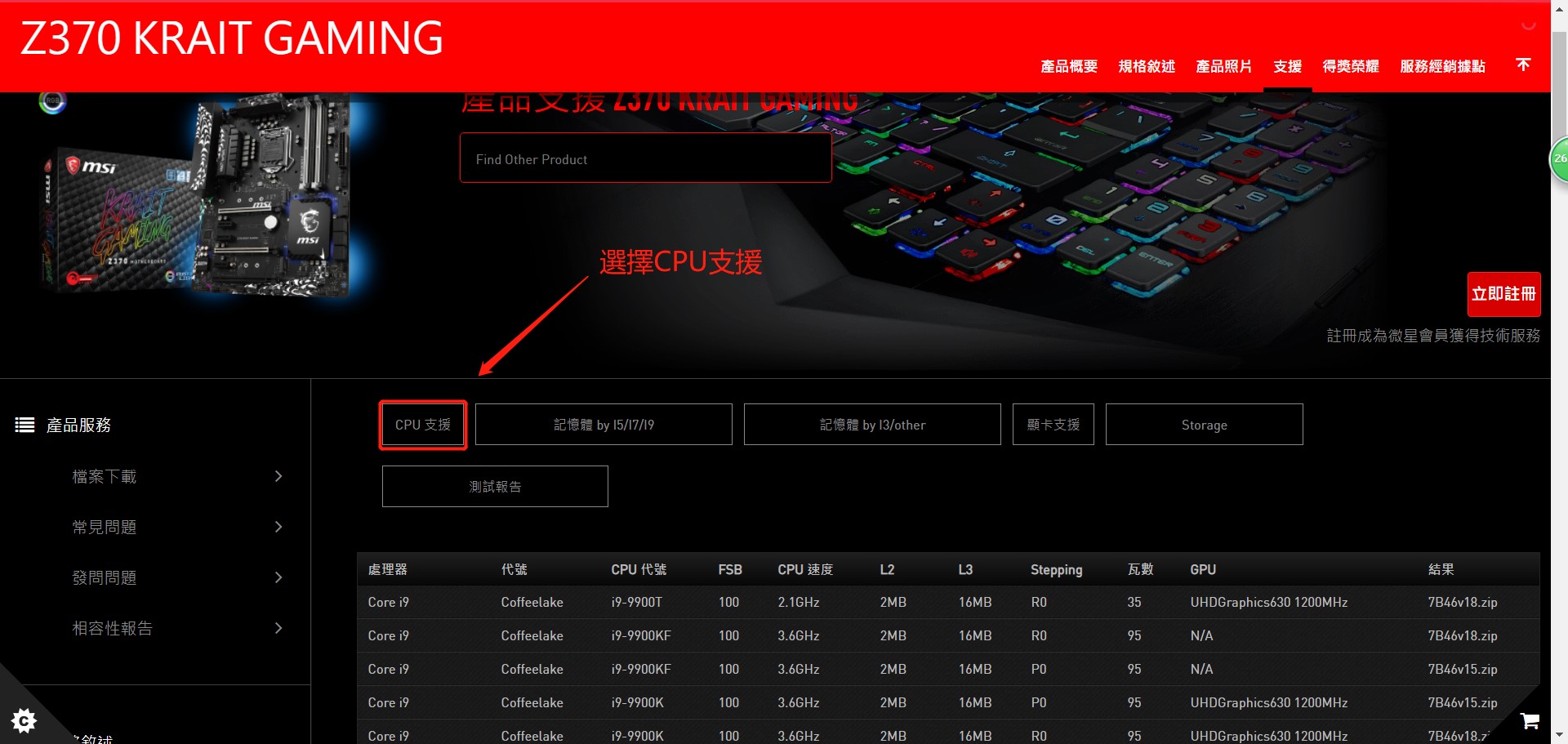
Task: Click the Find Other Product search field
Action: click(645, 158)
